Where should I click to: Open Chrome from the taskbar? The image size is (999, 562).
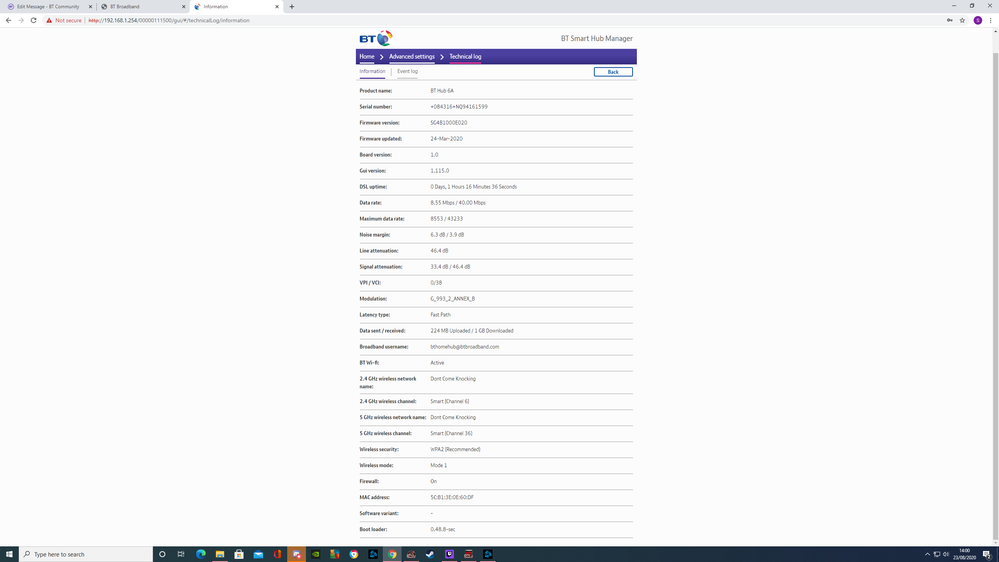354,554
